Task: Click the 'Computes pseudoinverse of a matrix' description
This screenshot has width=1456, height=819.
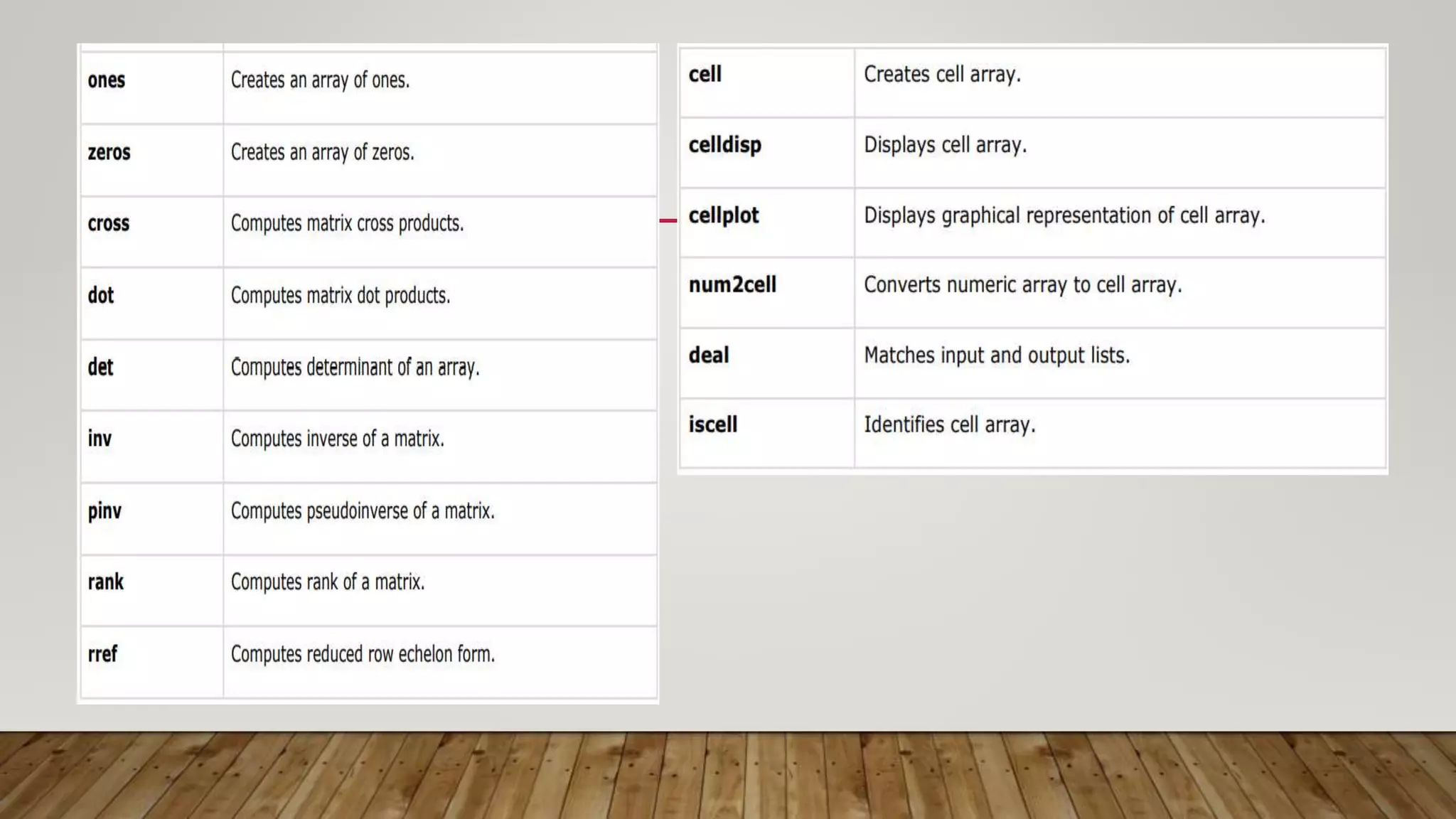Action: pyautogui.click(x=363, y=511)
